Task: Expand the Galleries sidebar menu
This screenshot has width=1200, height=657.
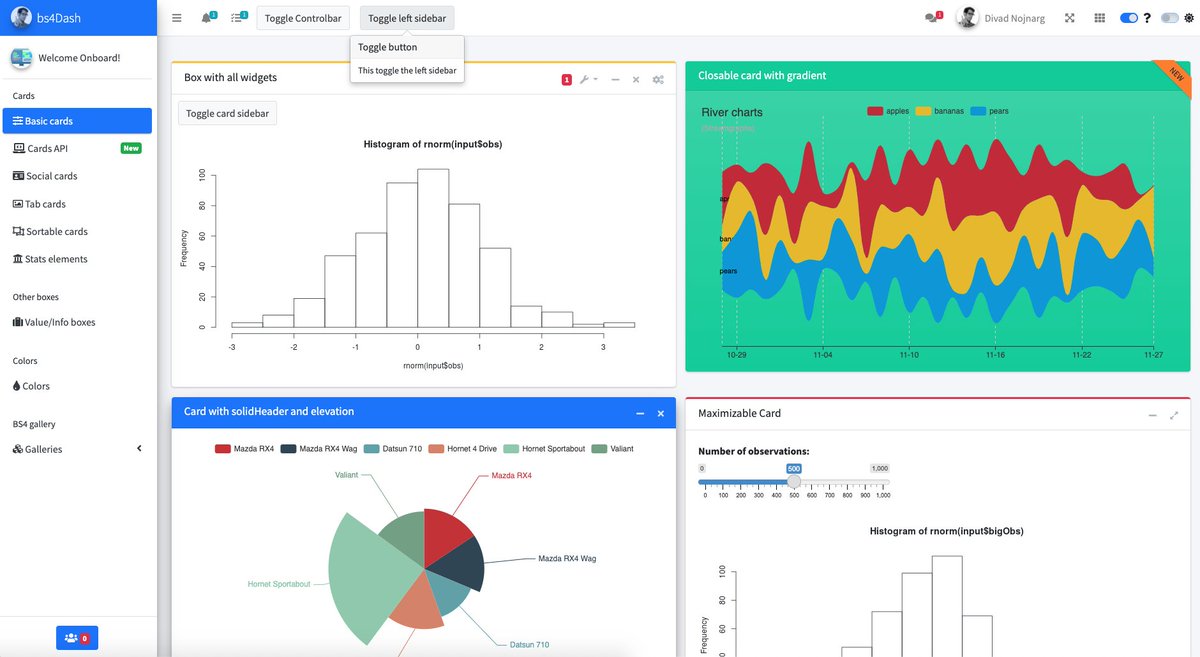Action: coord(78,449)
